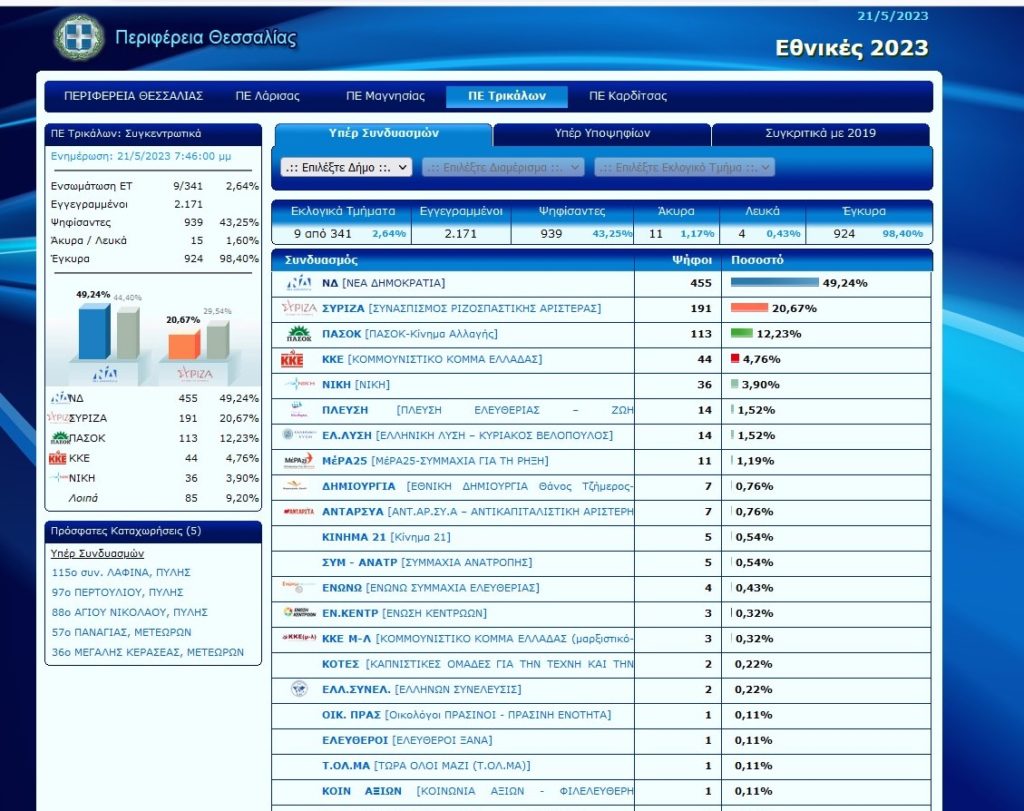Click the ΣΥΜ - ΑΝΑΤΡ party link
This screenshot has height=811, width=1024.
(x=427, y=562)
